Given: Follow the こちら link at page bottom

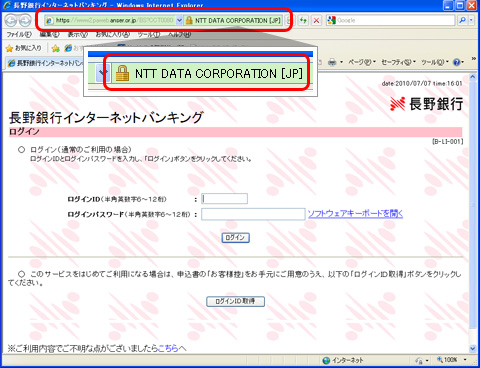Looking at the screenshot, I should (x=168, y=348).
